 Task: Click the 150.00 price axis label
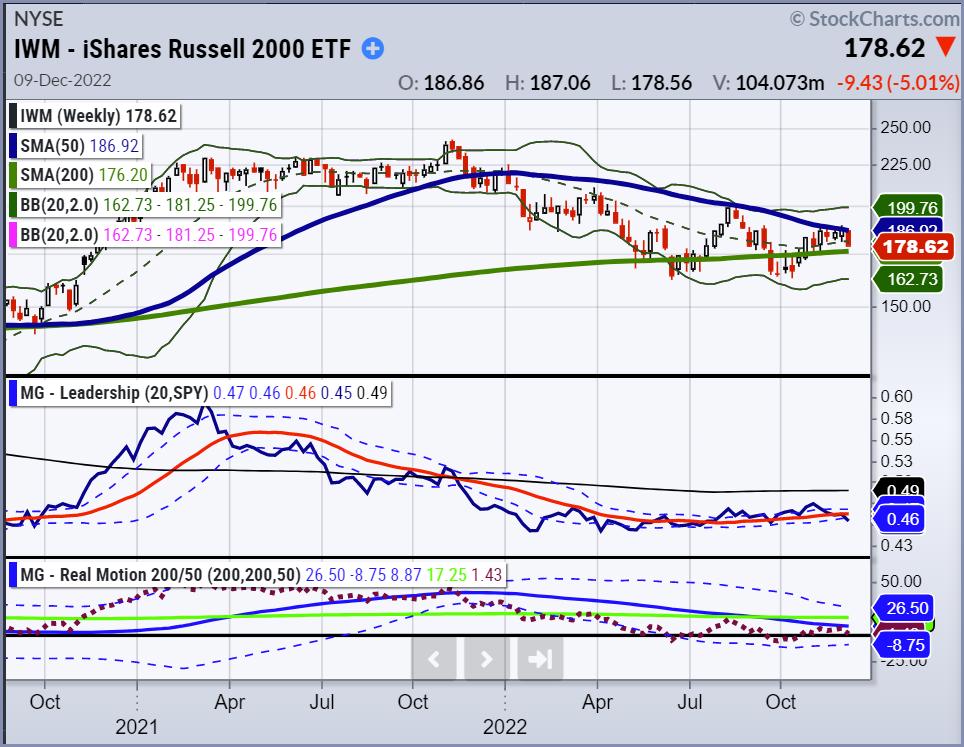coord(905,306)
